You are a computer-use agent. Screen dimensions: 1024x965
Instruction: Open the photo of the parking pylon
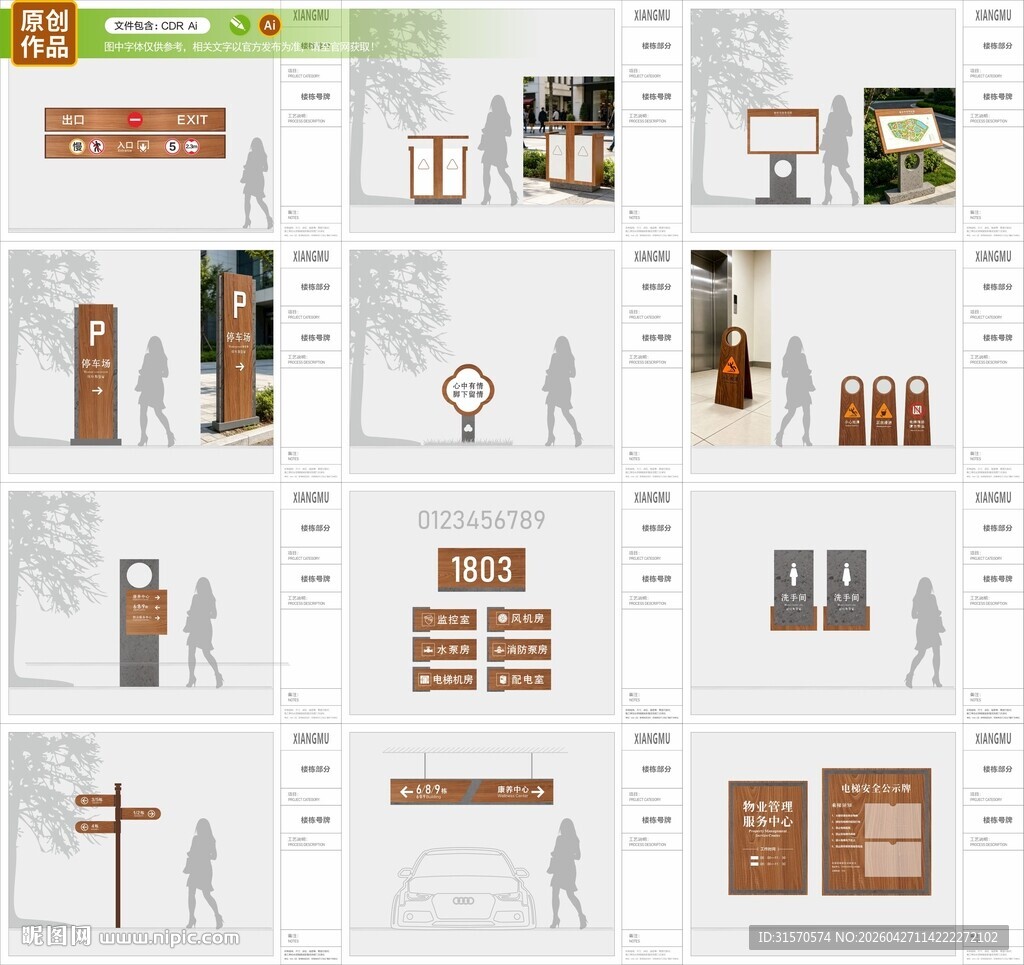point(237,348)
